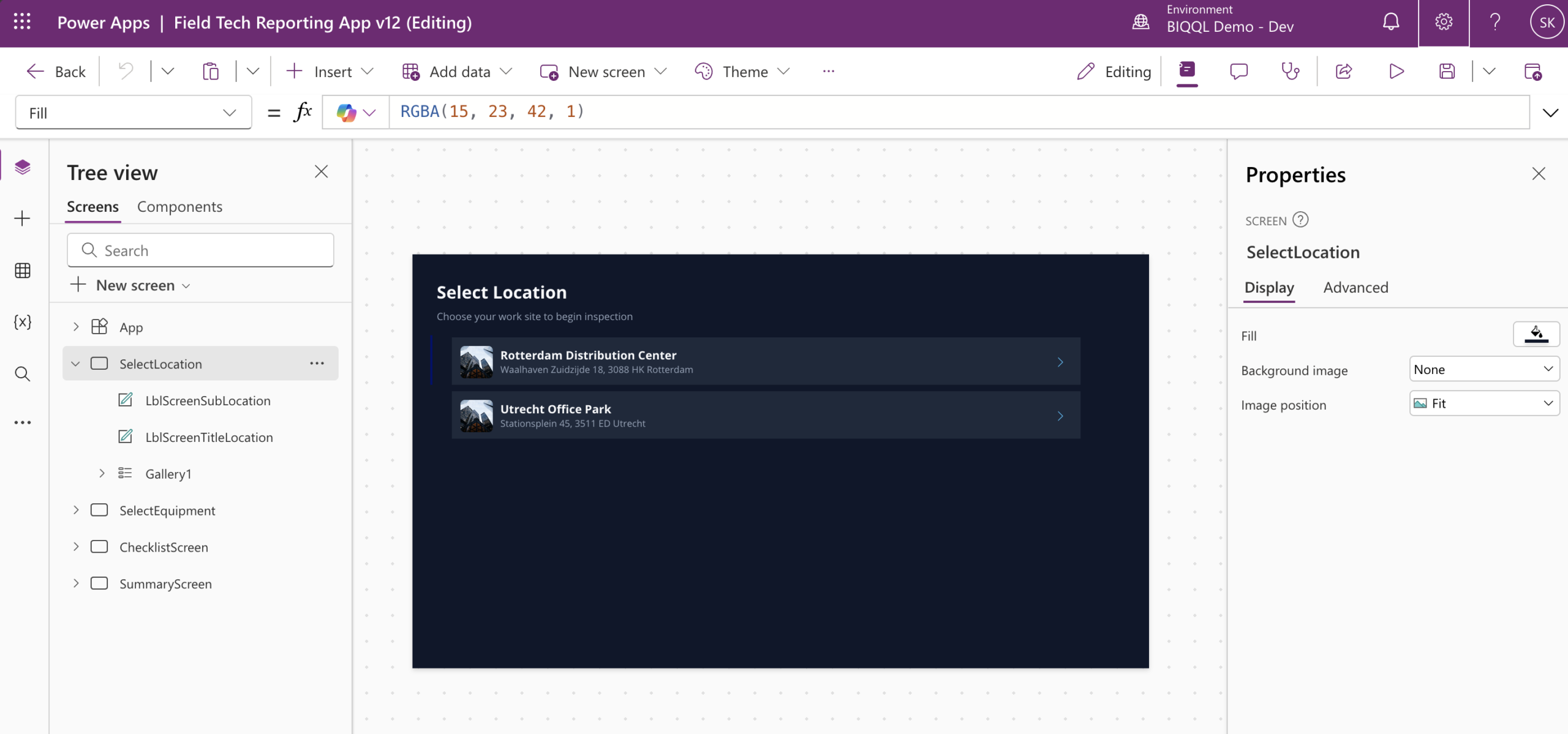The height and width of the screenshot is (734, 1568).
Task: Open the Help question mark
Action: [x=1495, y=22]
